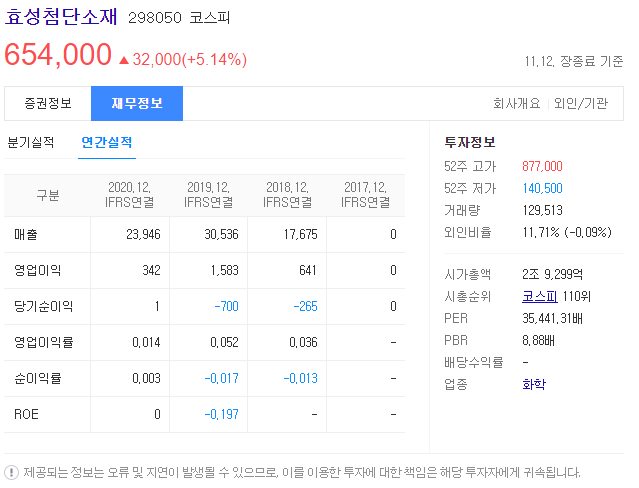Click the 2019.12. IFRS연결 column header
639x488 pixels.
[x=209, y=195]
